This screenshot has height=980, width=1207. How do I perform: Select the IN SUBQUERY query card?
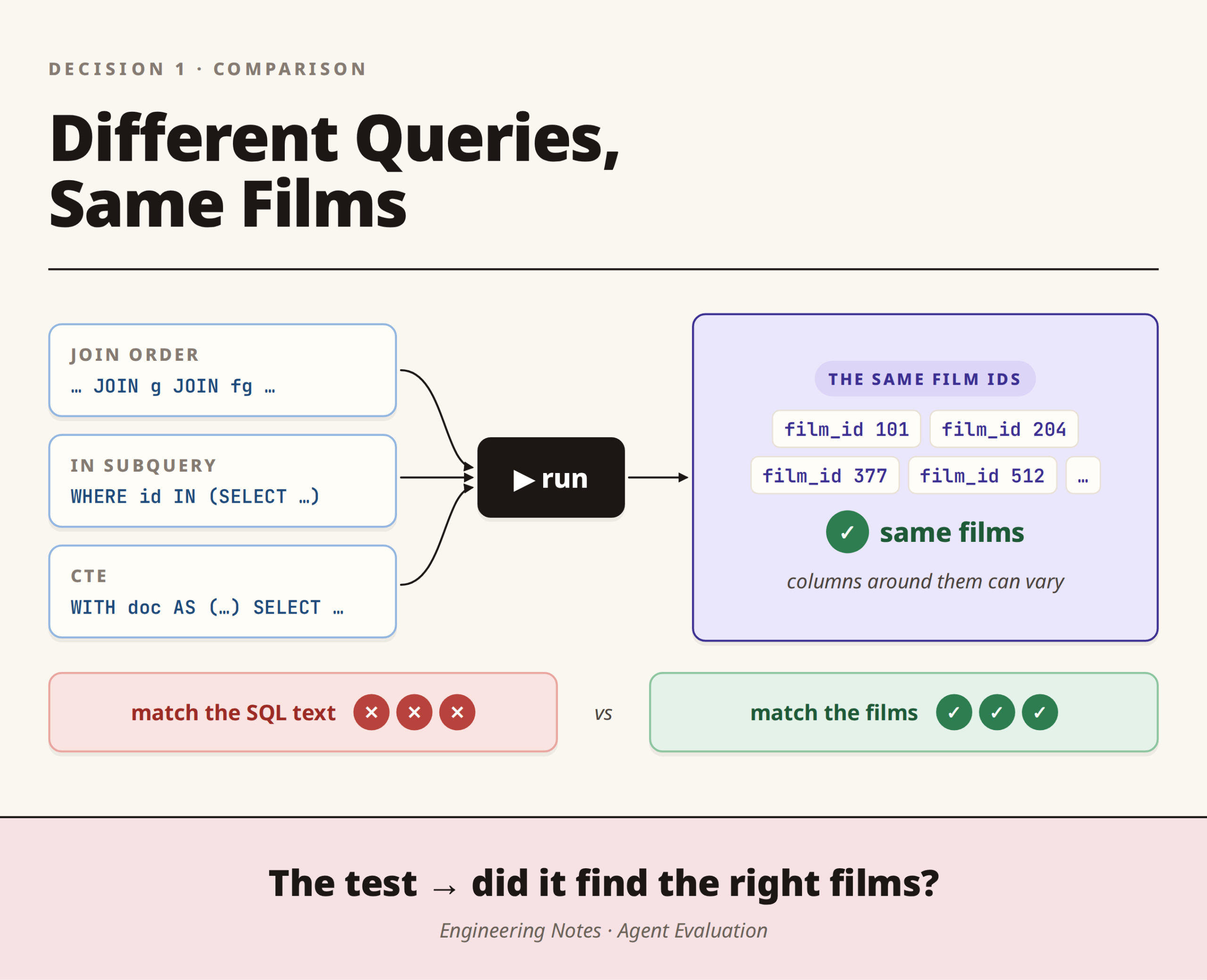223,481
